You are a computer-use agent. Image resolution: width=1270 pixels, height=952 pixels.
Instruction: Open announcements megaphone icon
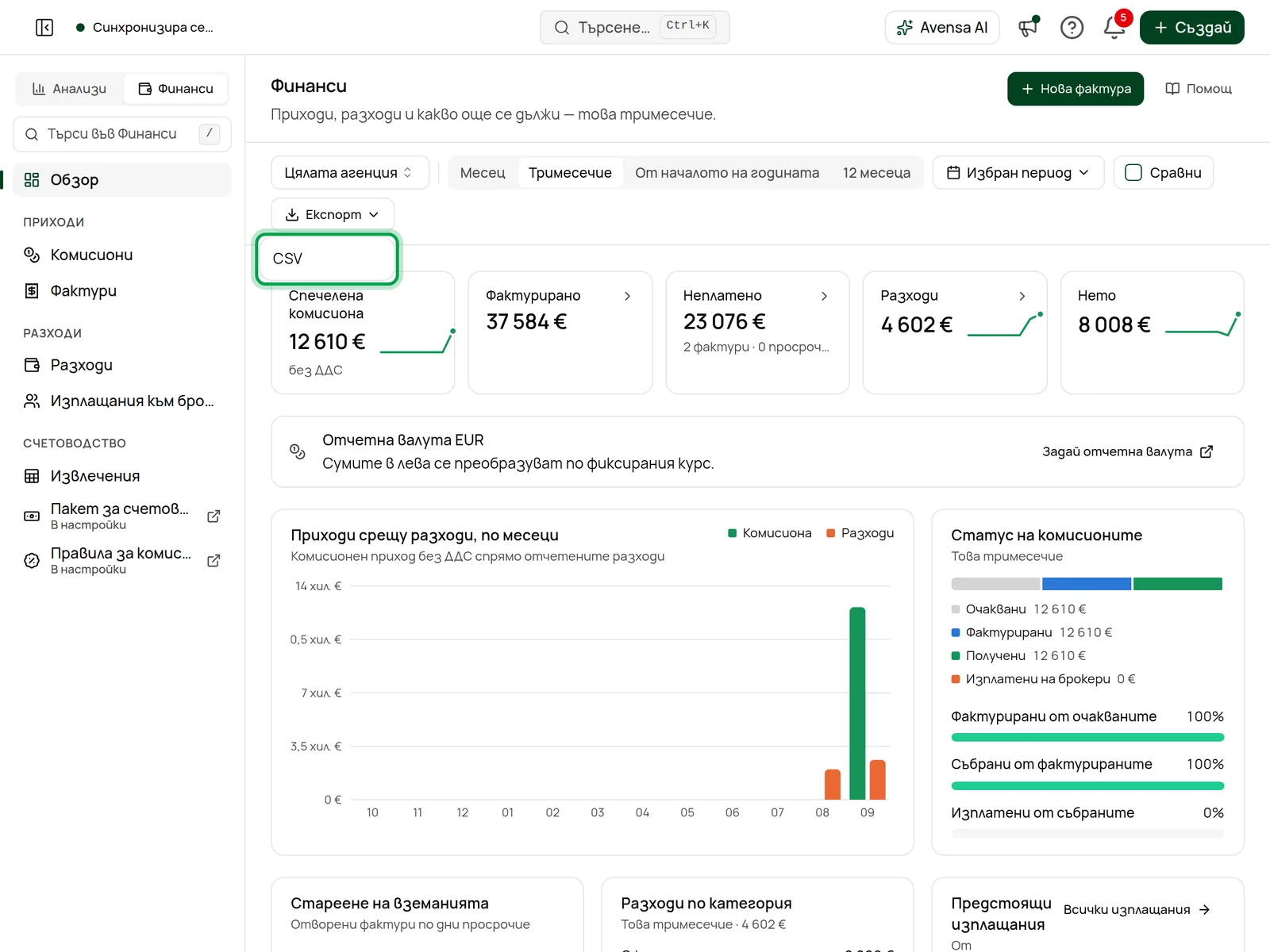tap(1028, 28)
